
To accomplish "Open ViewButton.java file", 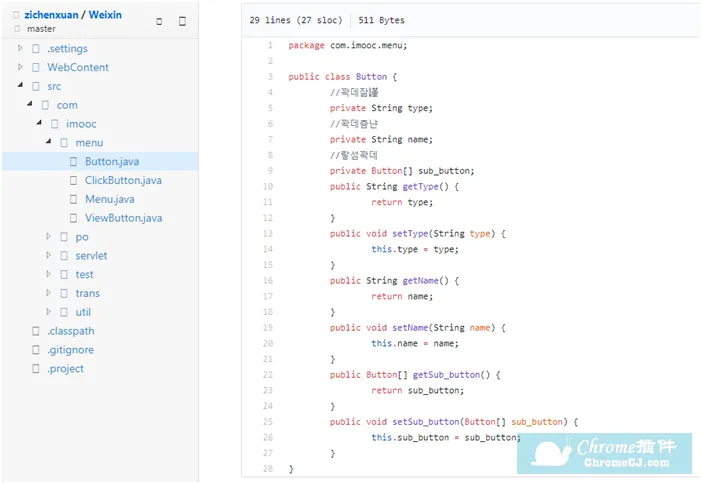I will tap(124, 218).
